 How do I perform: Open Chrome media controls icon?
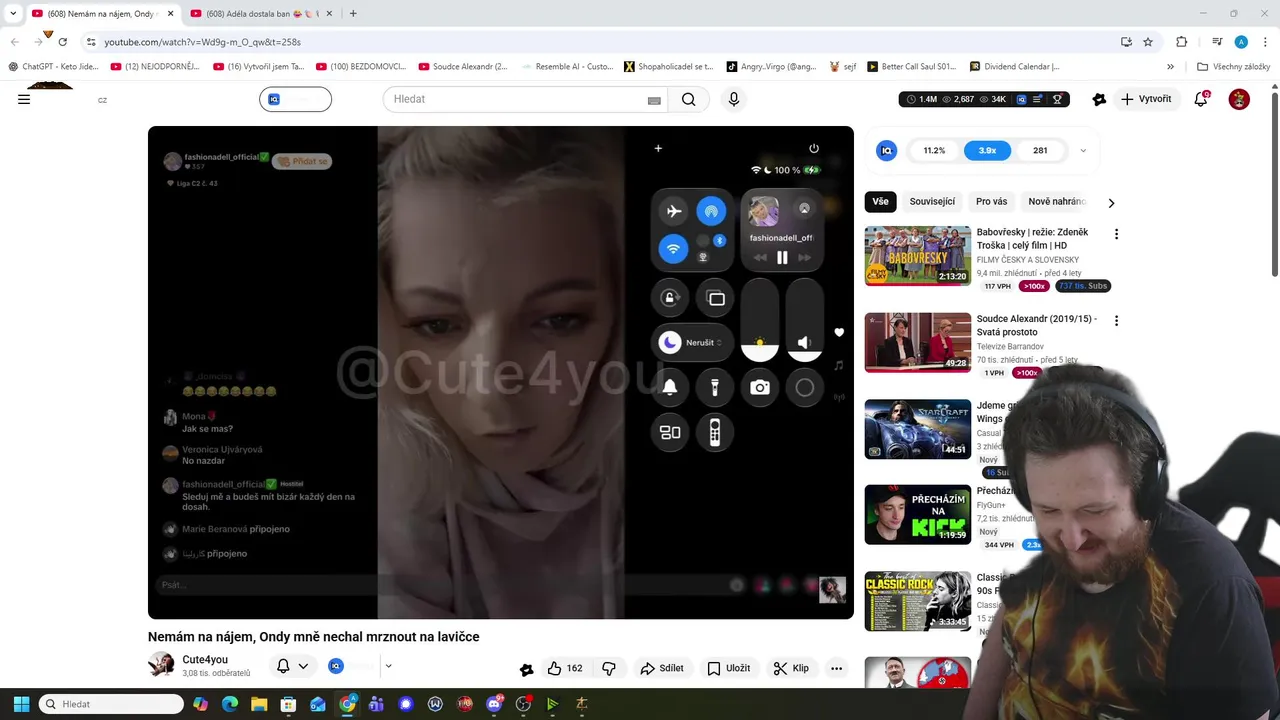point(1217,42)
